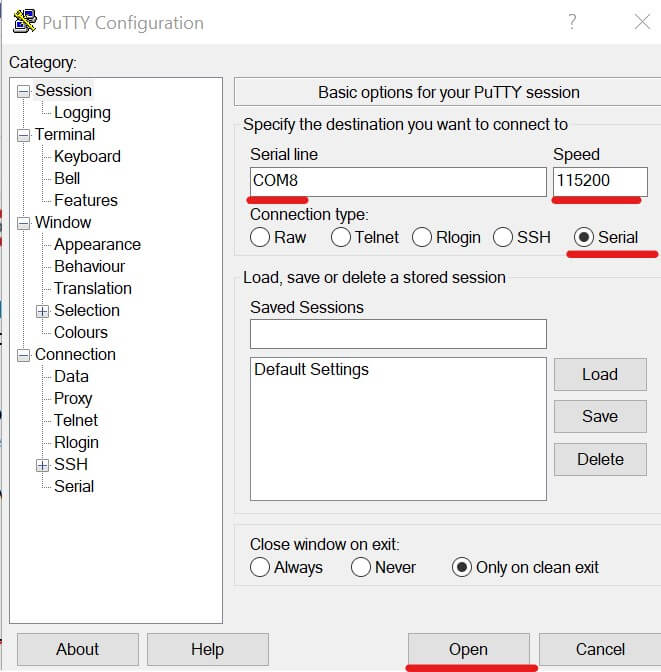Screen dimensions: 661x672
Task: Click the Serial line field containing COM8
Action: pos(398,182)
